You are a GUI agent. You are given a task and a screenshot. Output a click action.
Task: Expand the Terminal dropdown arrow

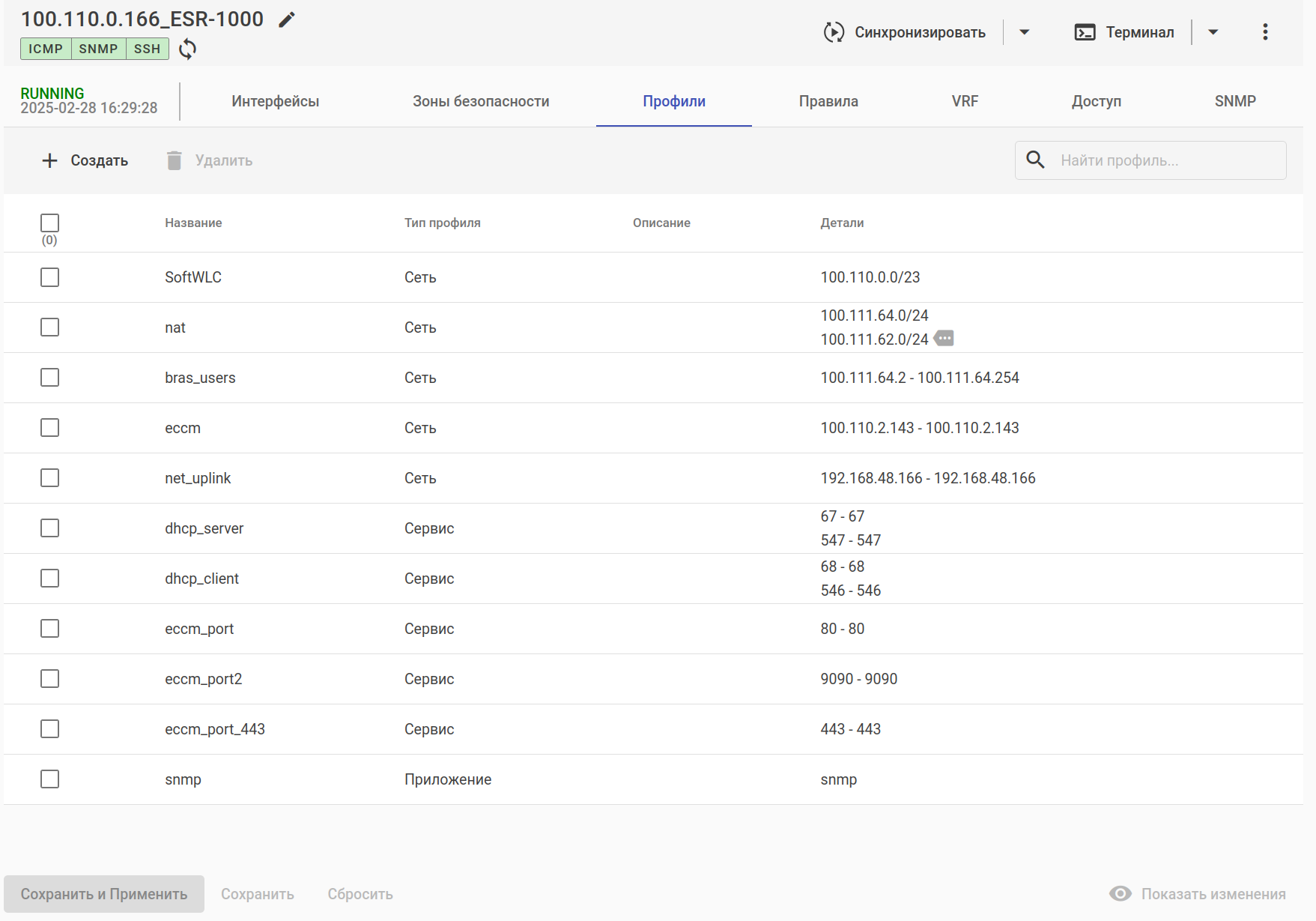pos(1213,32)
